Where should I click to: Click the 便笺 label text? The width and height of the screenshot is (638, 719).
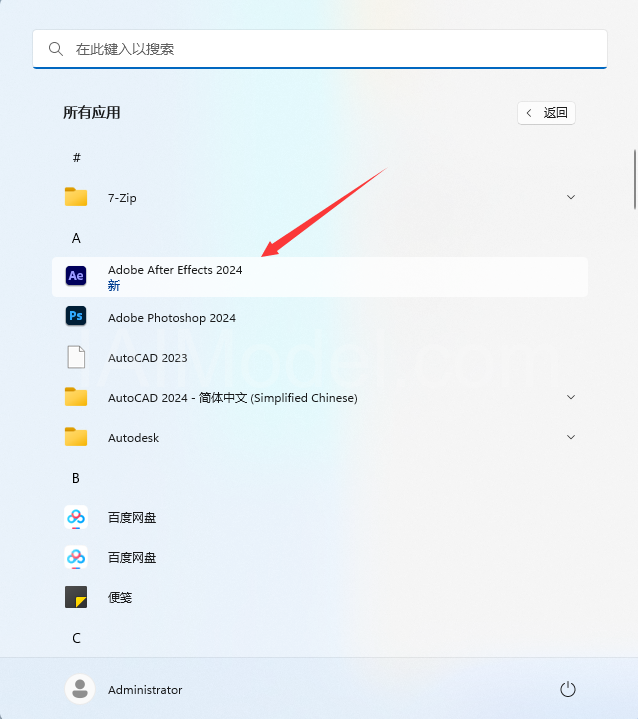[x=120, y=597]
